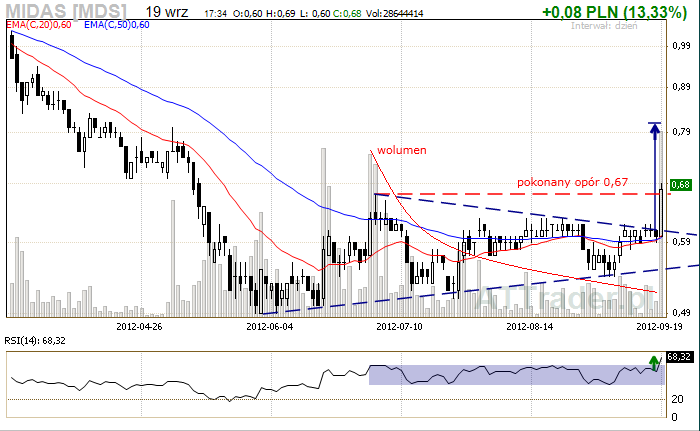Click the low value L: 0,60
The image size is (700, 431).
(x=315, y=14)
